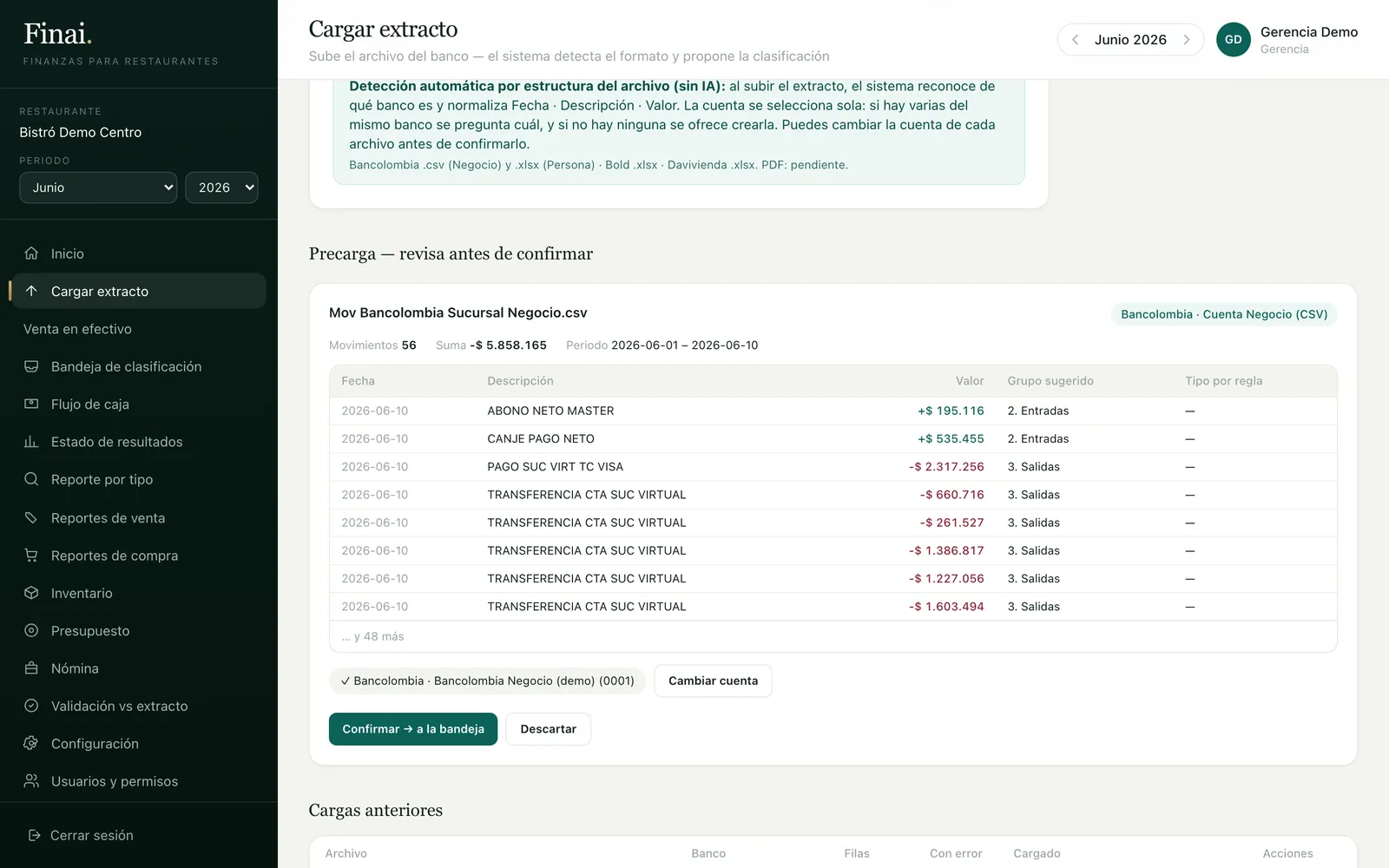This screenshot has height=868, width=1389.
Task: Click the Cerrar sesión logout icon
Action: coord(34,835)
